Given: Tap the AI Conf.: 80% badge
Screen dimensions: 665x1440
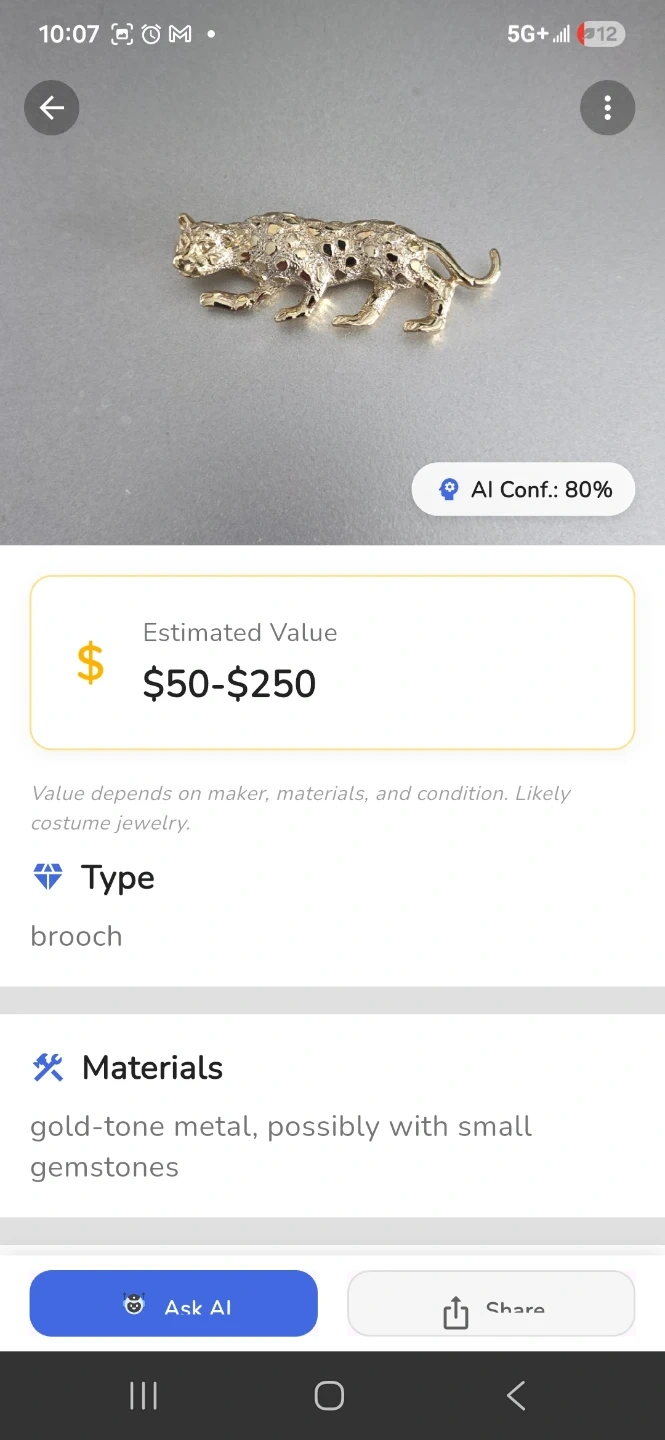Looking at the screenshot, I should (523, 490).
